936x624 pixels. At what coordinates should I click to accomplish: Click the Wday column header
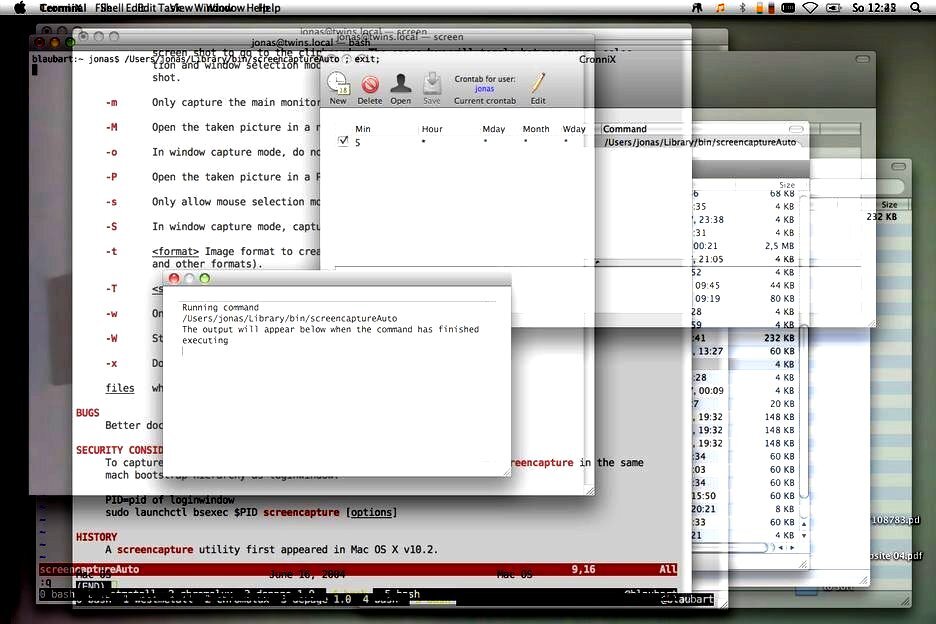574,129
